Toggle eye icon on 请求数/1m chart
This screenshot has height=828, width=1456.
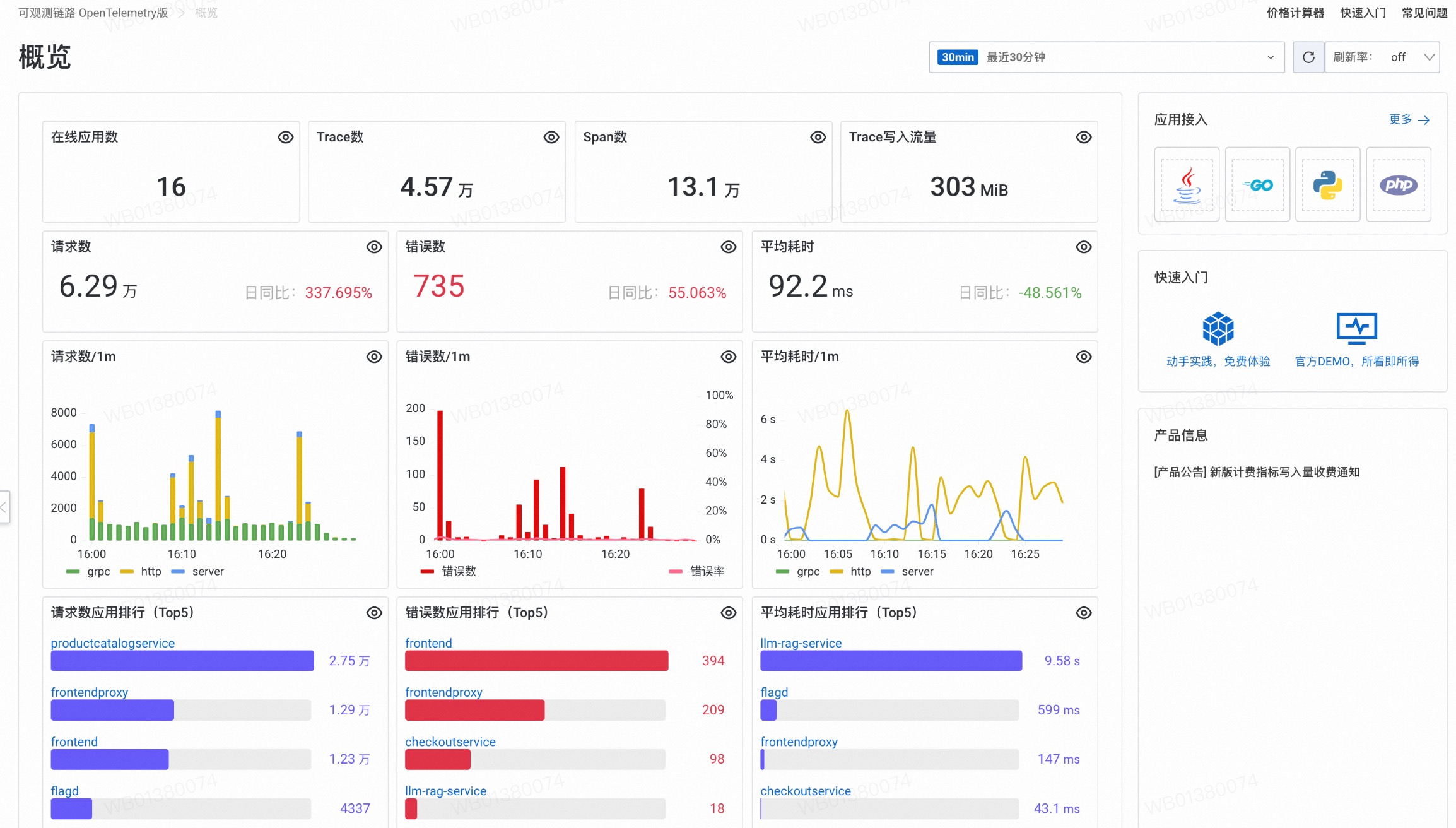(x=374, y=357)
